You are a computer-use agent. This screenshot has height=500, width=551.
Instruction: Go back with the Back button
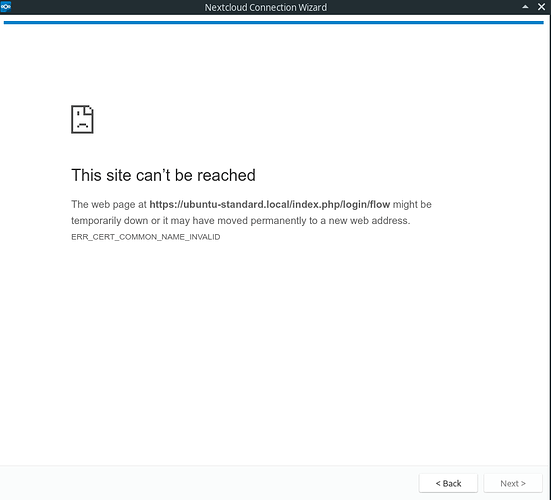(x=448, y=483)
